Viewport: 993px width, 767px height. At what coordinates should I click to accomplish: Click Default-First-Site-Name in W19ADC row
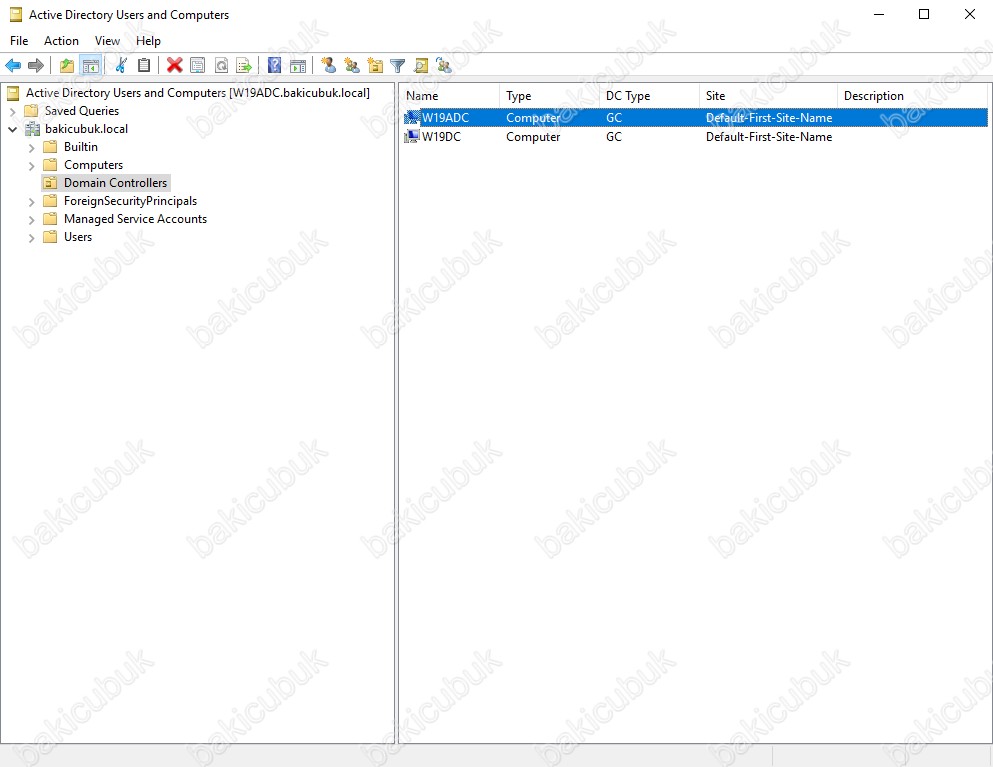click(x=769, y=118)
